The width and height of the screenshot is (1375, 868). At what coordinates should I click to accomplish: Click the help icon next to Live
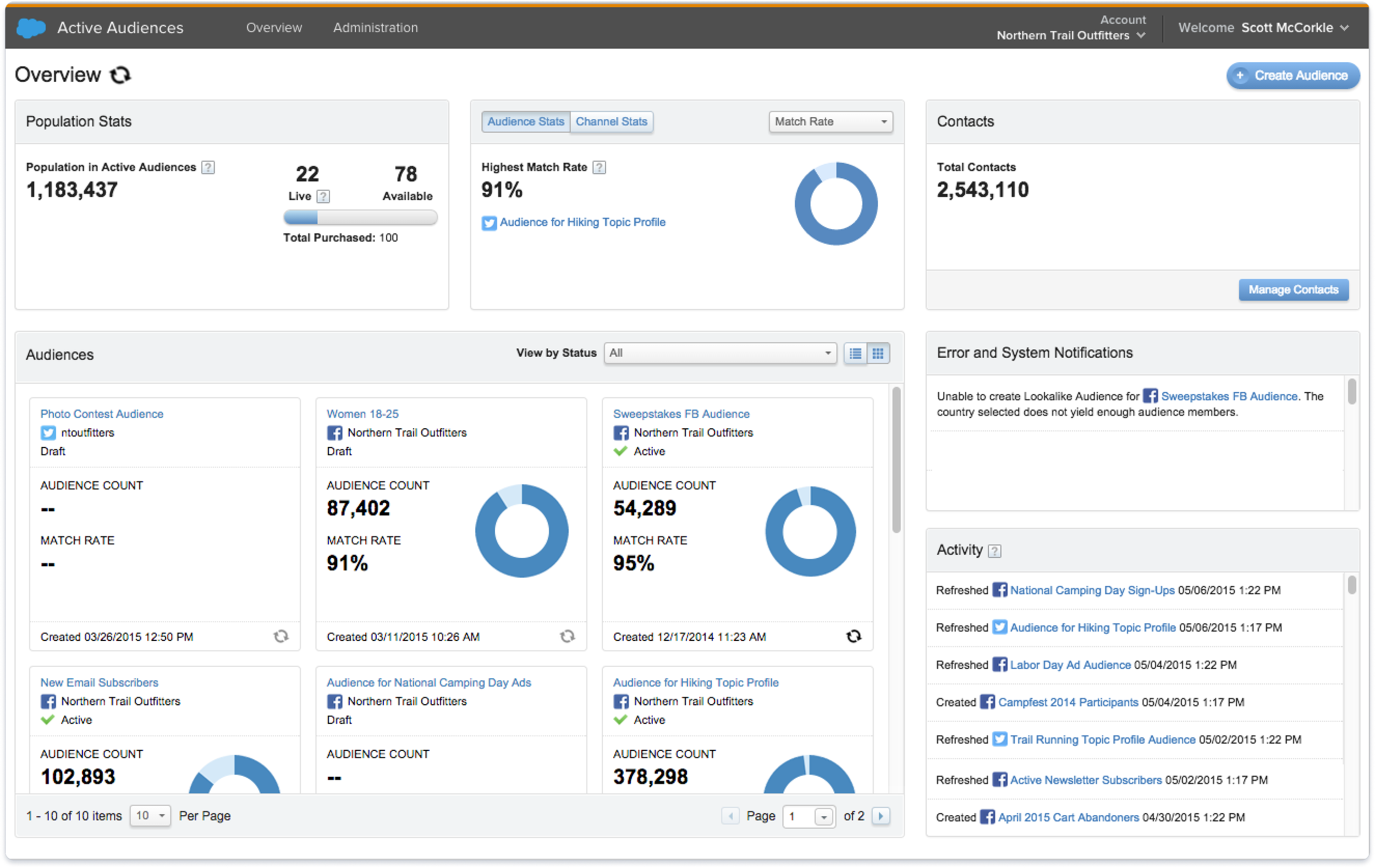click(x=323, y=196)
